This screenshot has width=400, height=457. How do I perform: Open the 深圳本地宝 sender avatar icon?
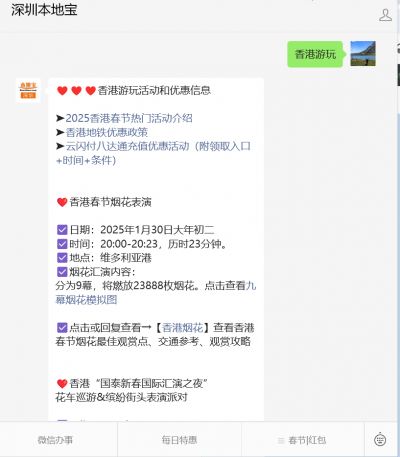click(28, 90)
